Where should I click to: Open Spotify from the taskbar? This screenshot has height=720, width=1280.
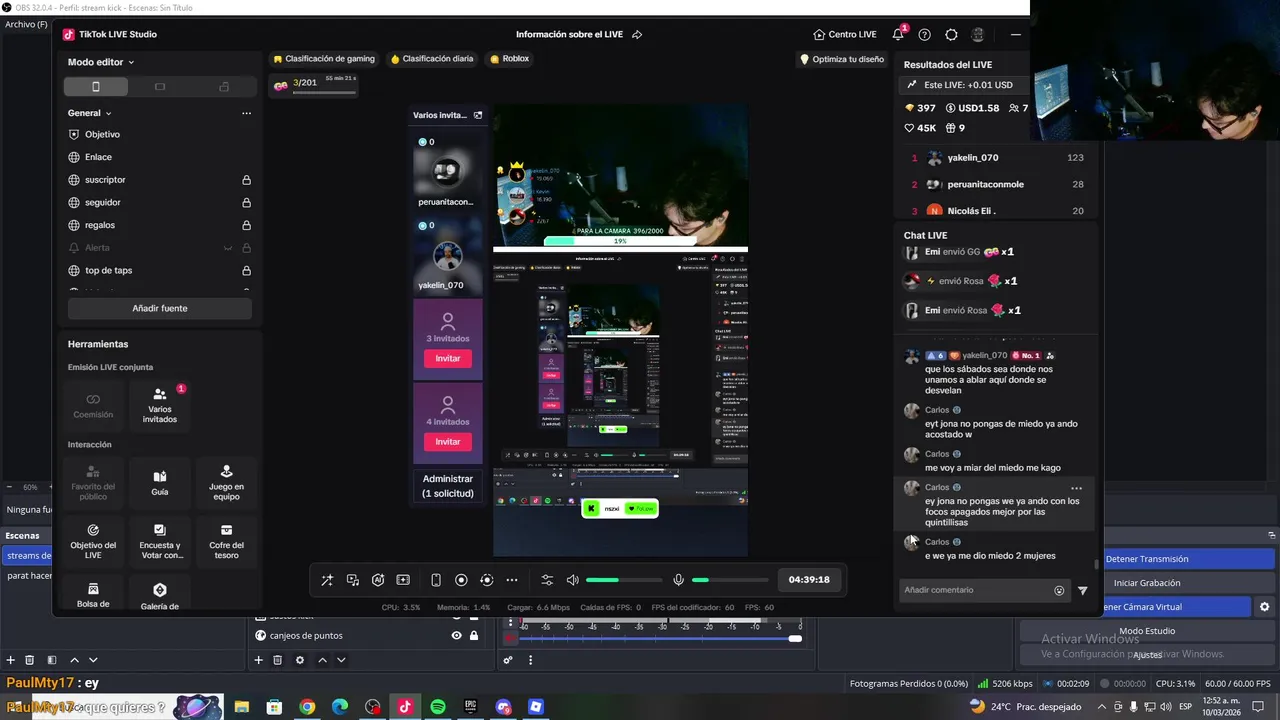[x=438, y=707]
